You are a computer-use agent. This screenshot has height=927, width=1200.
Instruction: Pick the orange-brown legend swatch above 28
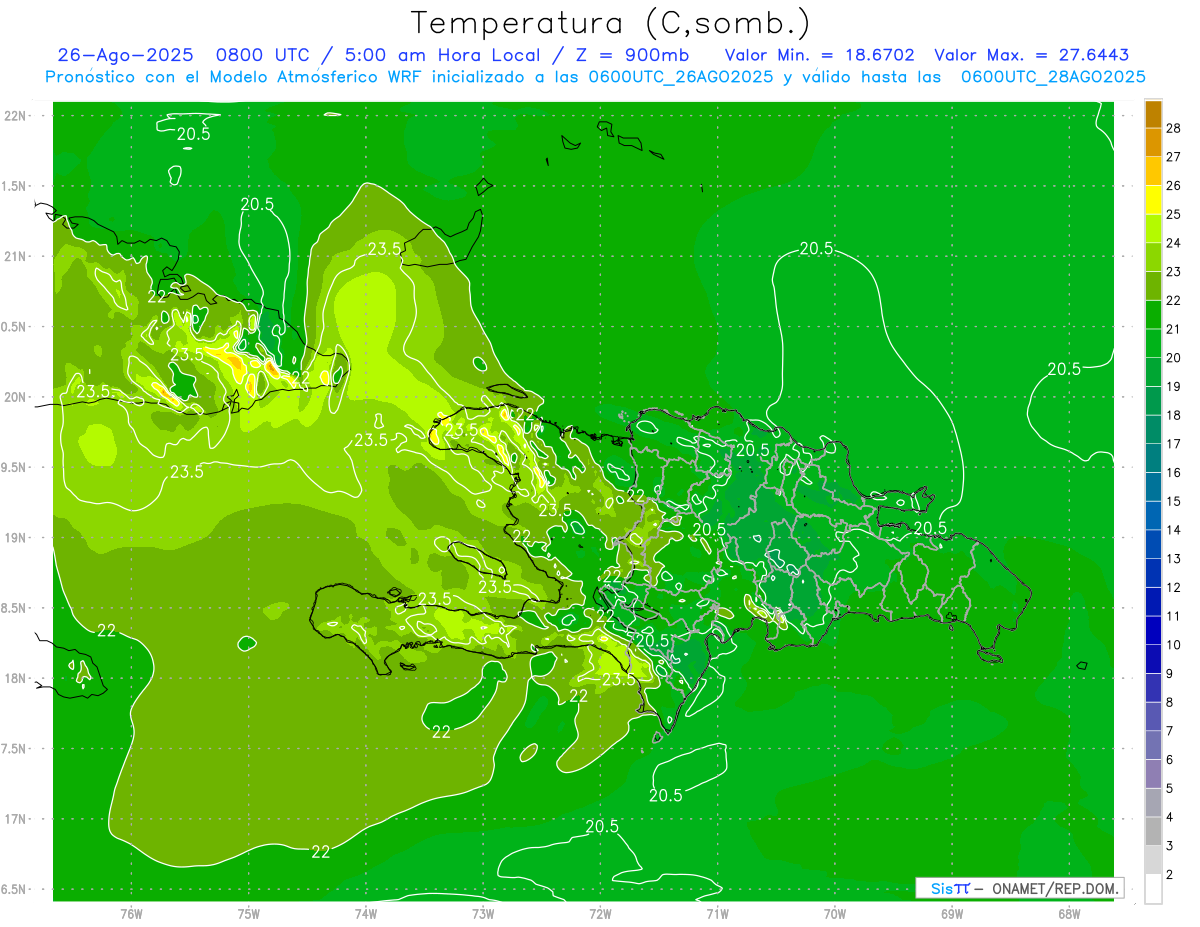1153,114
